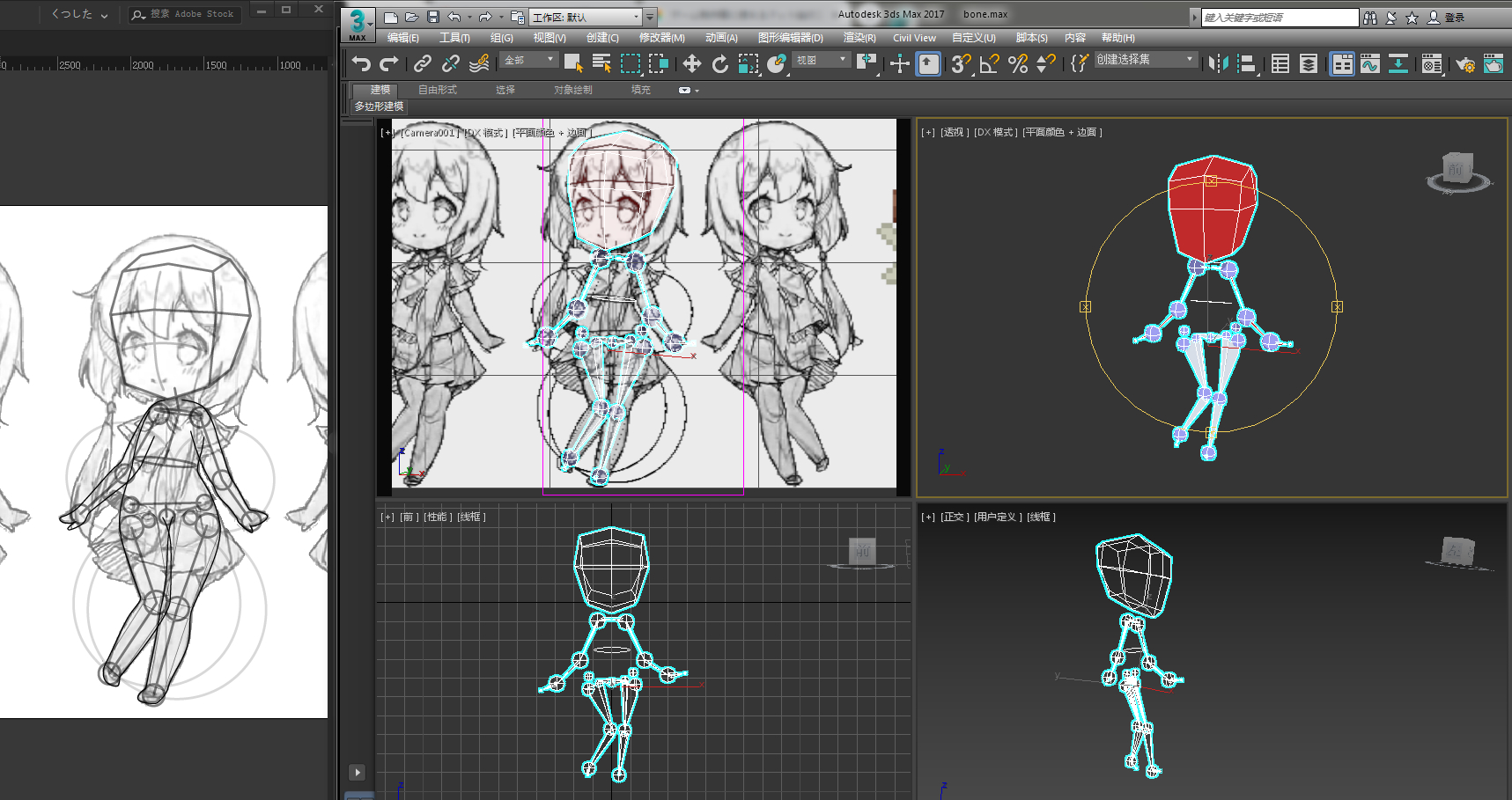The height and width of the screenshot is (800, 1512).
Task: Activate the Select Object tool
Action: 573,63
